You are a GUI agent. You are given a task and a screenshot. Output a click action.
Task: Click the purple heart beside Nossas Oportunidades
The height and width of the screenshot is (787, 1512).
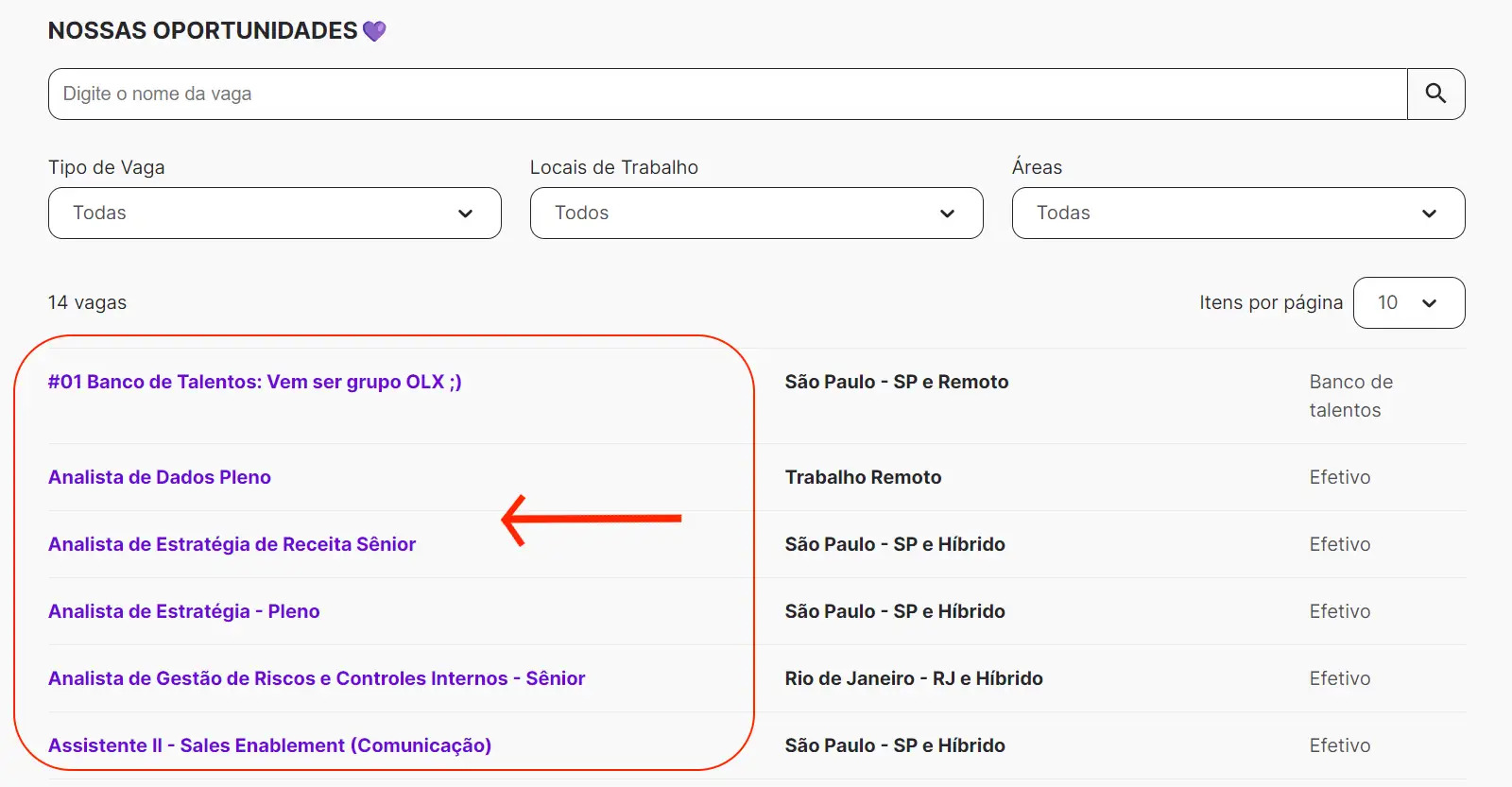point(374,31)
